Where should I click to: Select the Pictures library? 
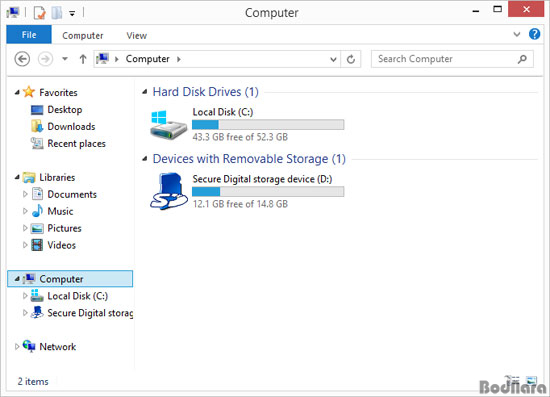(65, 228)
